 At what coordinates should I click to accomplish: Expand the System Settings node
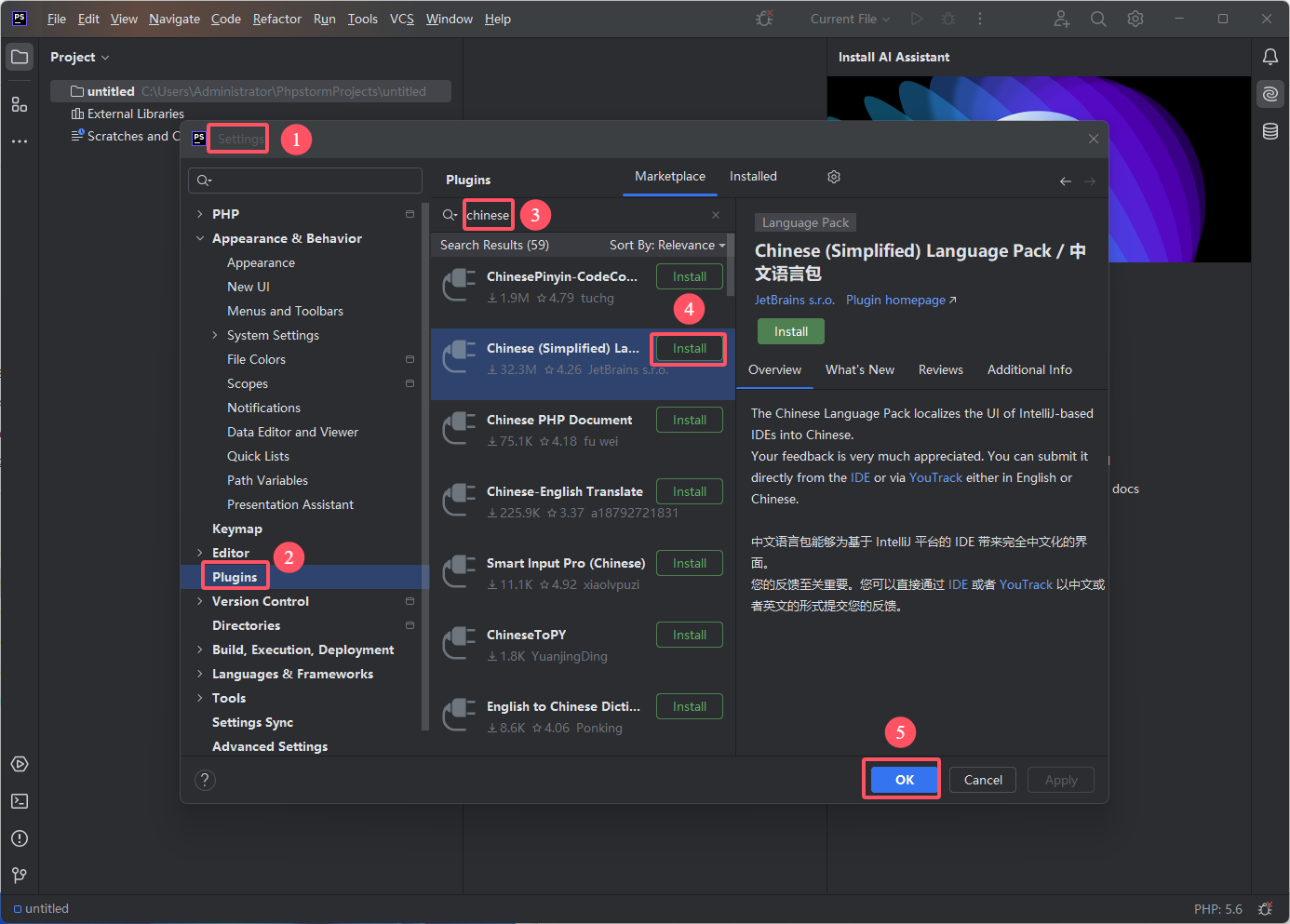point(215,335)
